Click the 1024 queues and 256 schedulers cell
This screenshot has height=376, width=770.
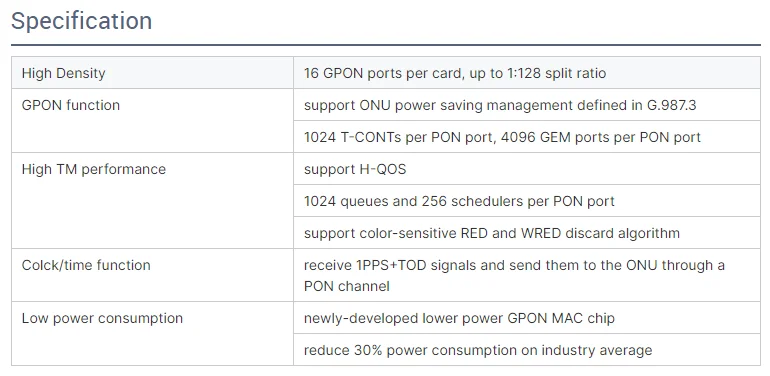click(x=526, y=200)
